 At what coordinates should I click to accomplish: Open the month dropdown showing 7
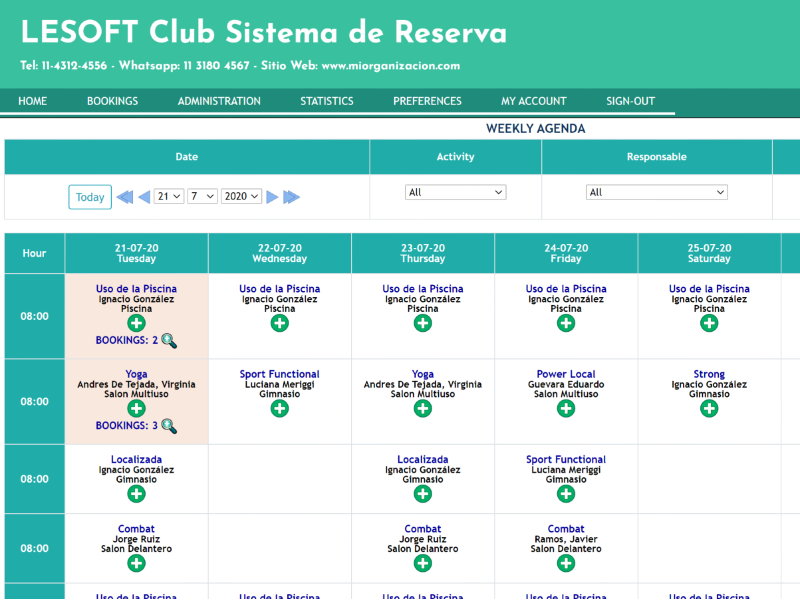(x=203, y=197)
